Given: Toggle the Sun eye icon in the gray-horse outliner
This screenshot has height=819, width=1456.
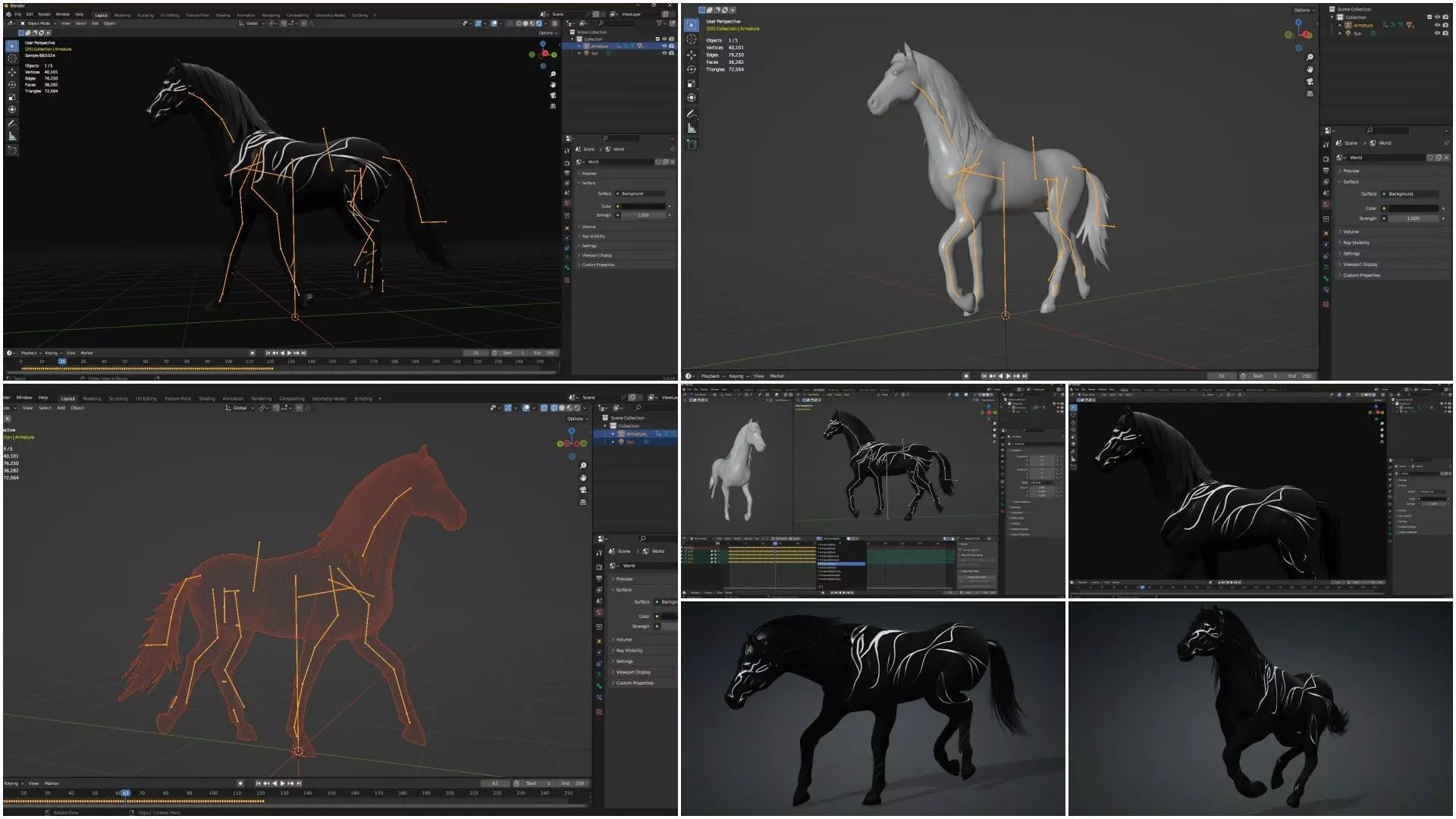Looking at the screenshot, I should 1436,33.
